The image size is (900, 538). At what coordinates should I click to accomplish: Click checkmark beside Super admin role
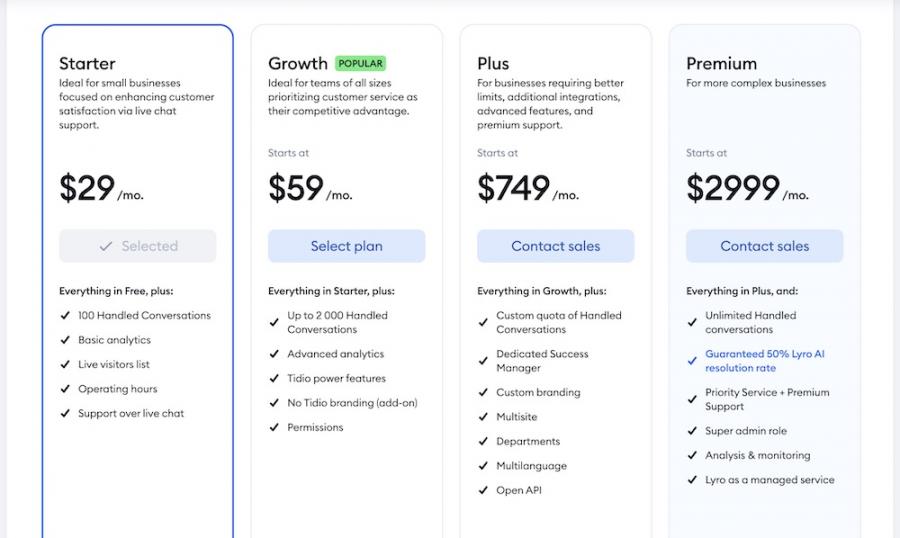pos(691,431)
